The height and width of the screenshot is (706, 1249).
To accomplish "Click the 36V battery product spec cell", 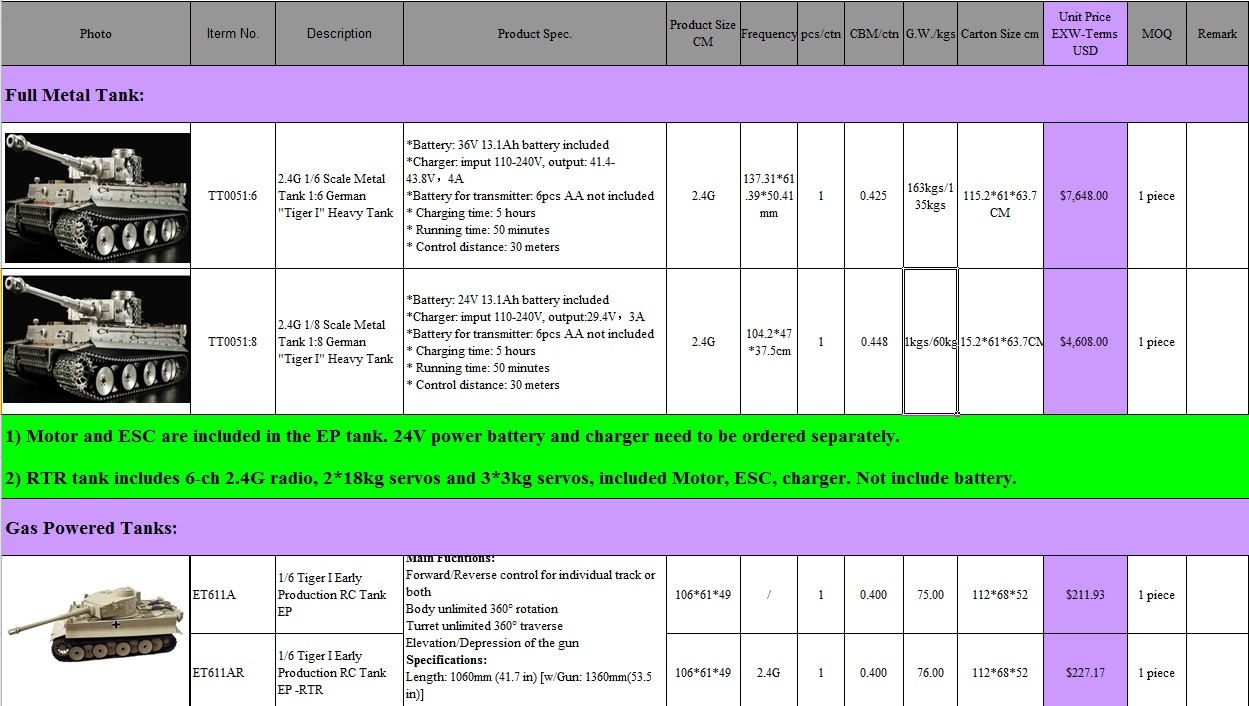I will pos(535,196).
